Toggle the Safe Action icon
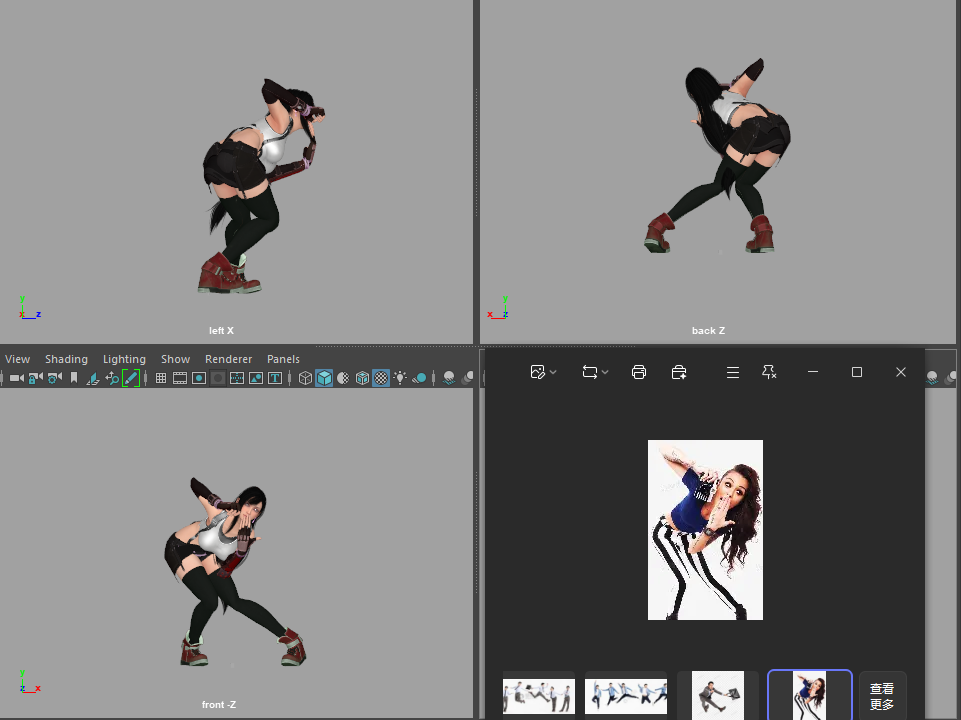Image resolution: width=961 pixels, height=720 pixels. coord(256,378)
